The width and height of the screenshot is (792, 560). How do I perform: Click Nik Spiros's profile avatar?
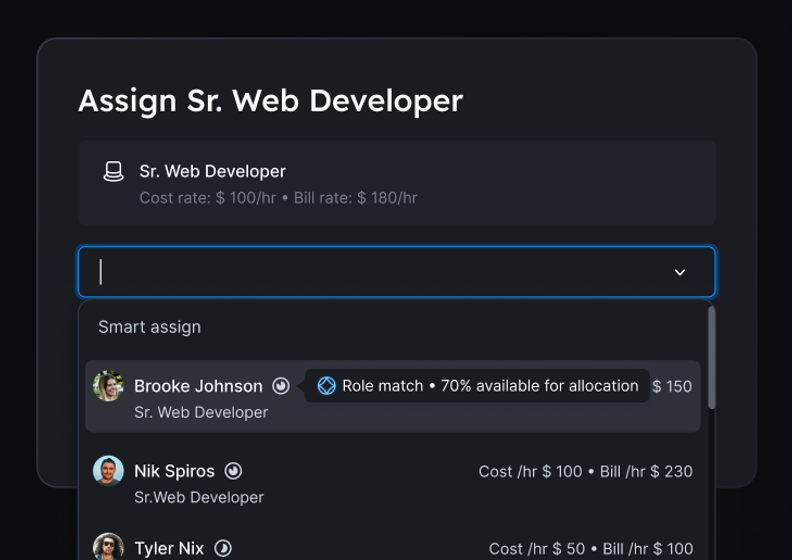click(x=108, y=471)
